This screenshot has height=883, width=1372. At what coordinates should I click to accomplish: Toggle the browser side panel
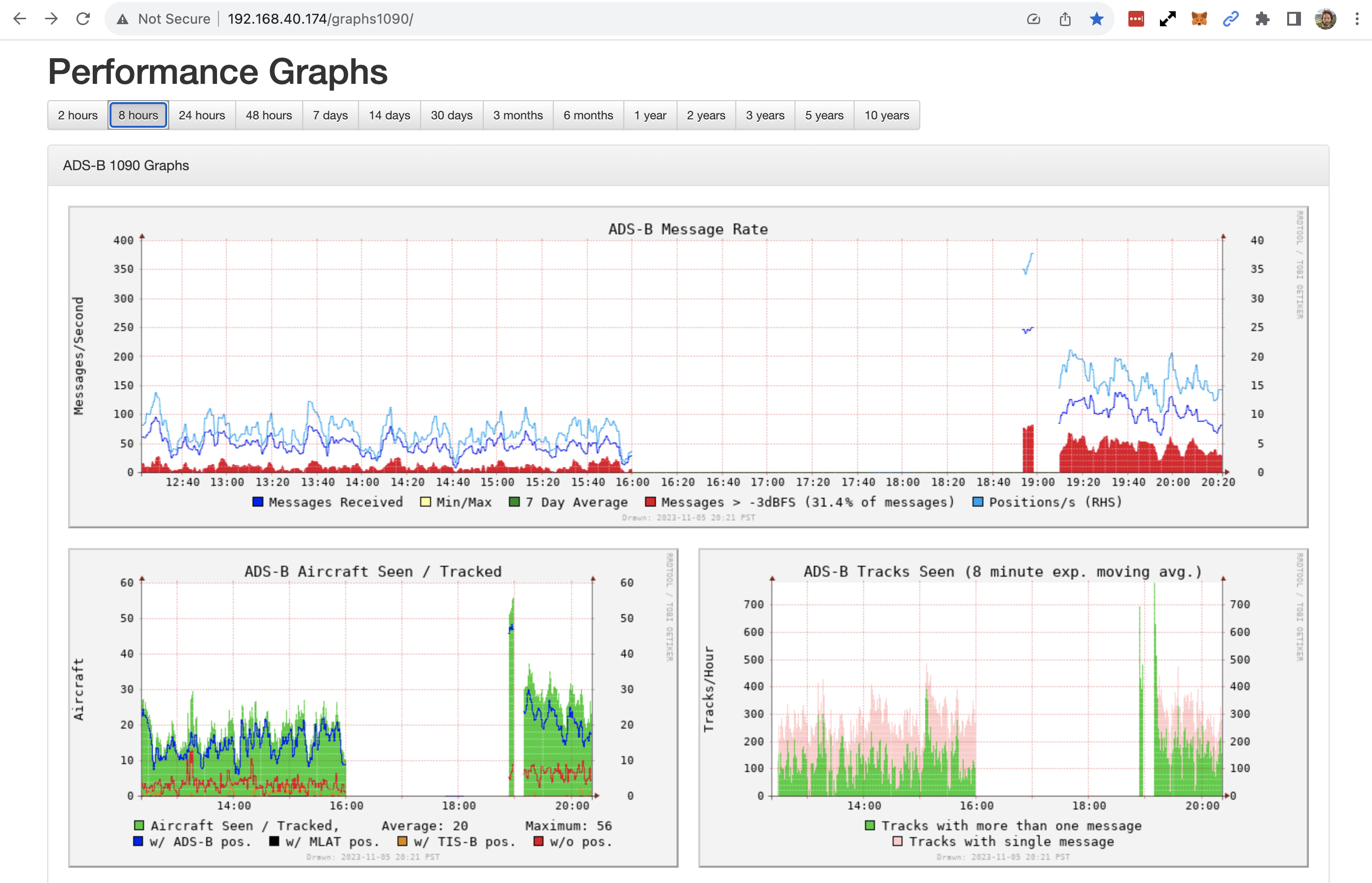coord(1294,19)
